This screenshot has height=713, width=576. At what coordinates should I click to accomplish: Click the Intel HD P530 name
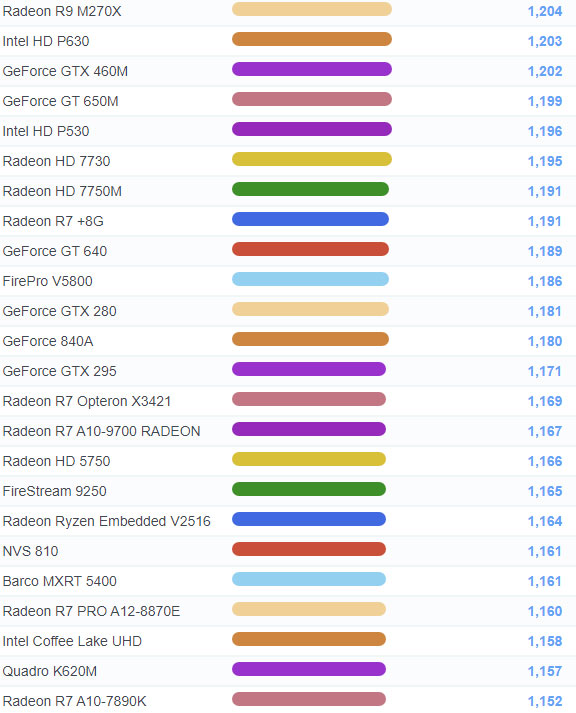tap(46, 131)
